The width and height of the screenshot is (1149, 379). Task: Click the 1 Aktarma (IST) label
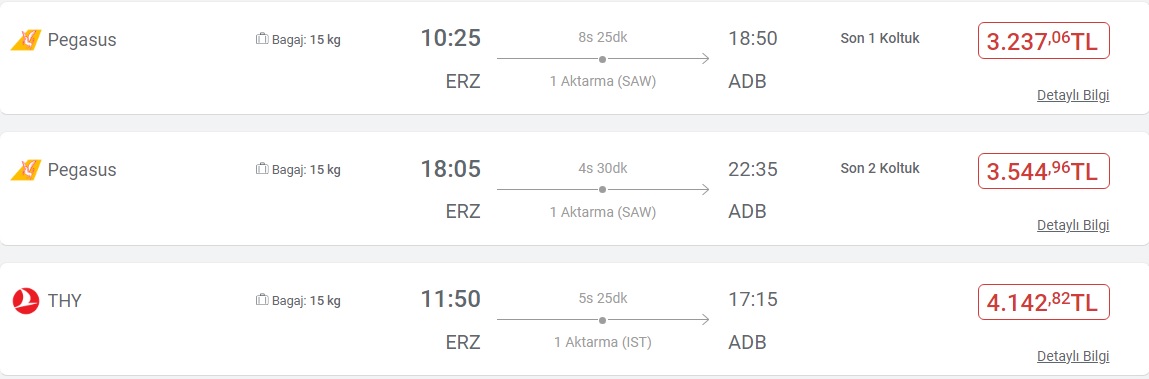tap(602, 342)
